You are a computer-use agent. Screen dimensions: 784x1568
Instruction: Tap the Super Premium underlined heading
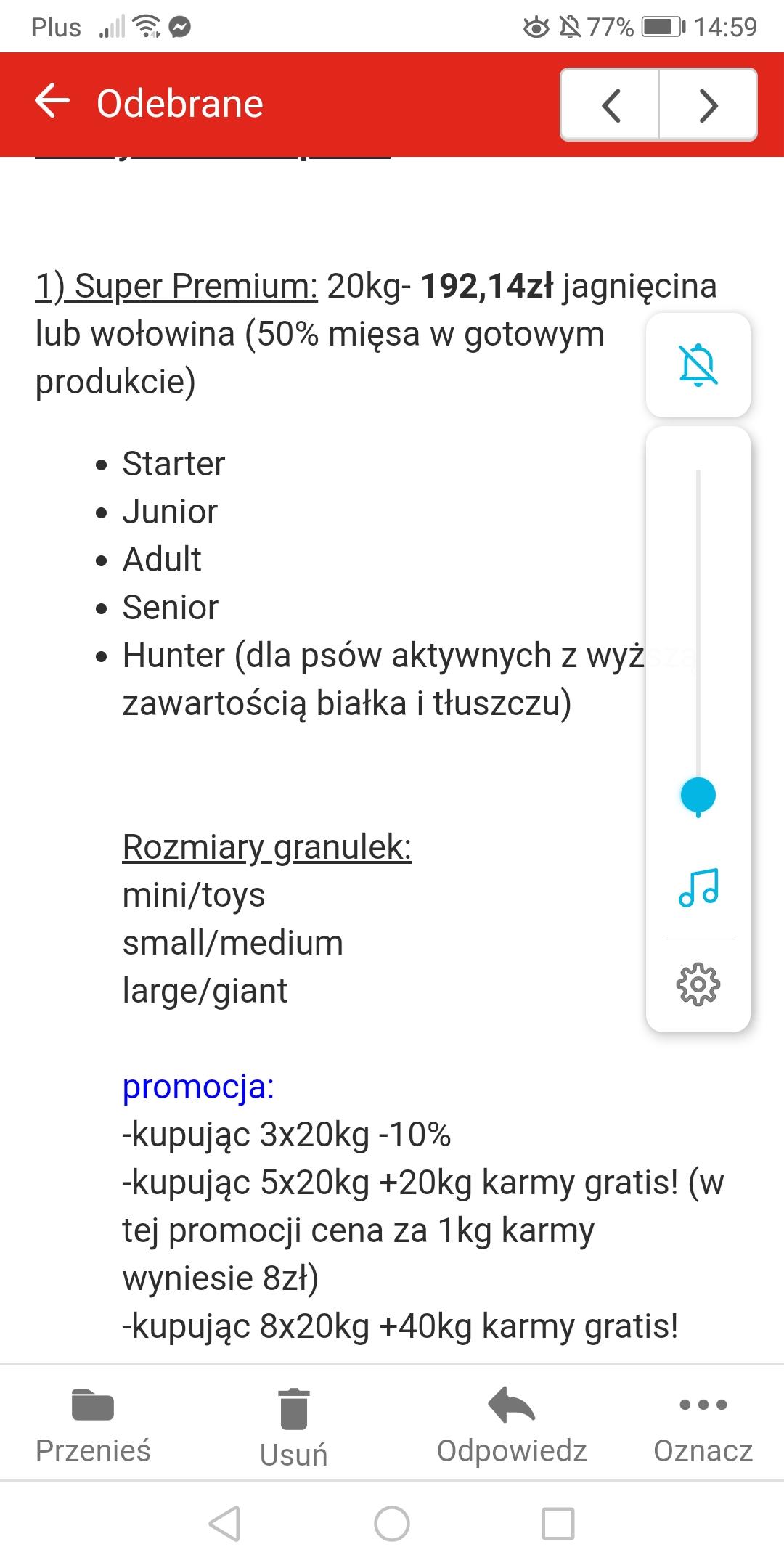[176, 286]
